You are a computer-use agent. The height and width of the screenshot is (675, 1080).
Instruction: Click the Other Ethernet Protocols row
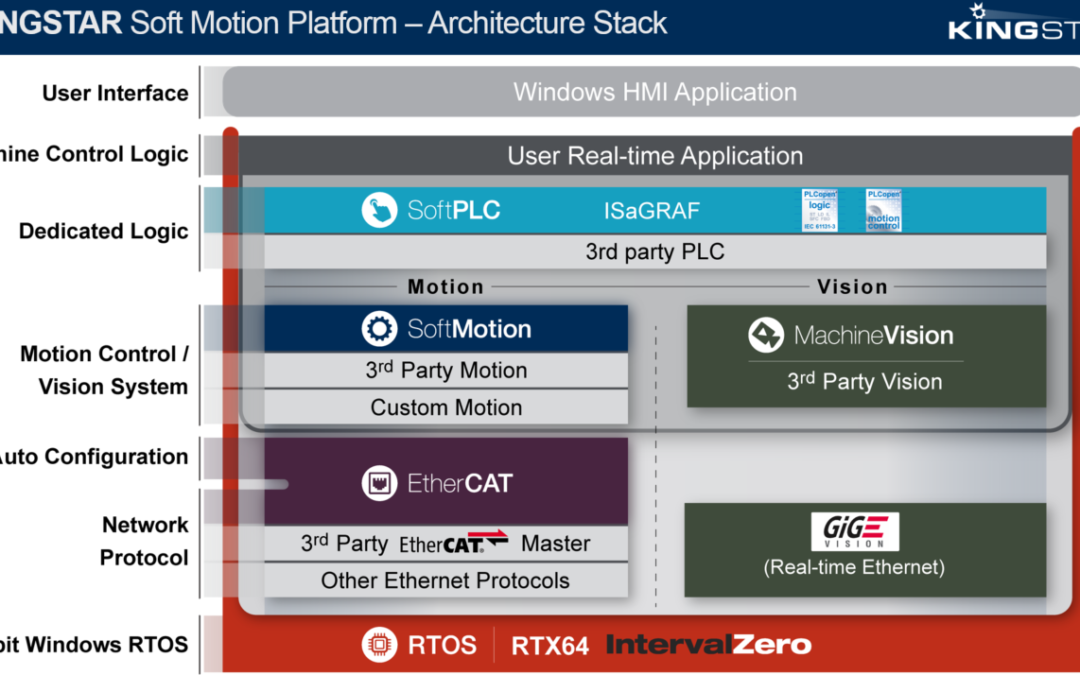click(x=446, y=581)
